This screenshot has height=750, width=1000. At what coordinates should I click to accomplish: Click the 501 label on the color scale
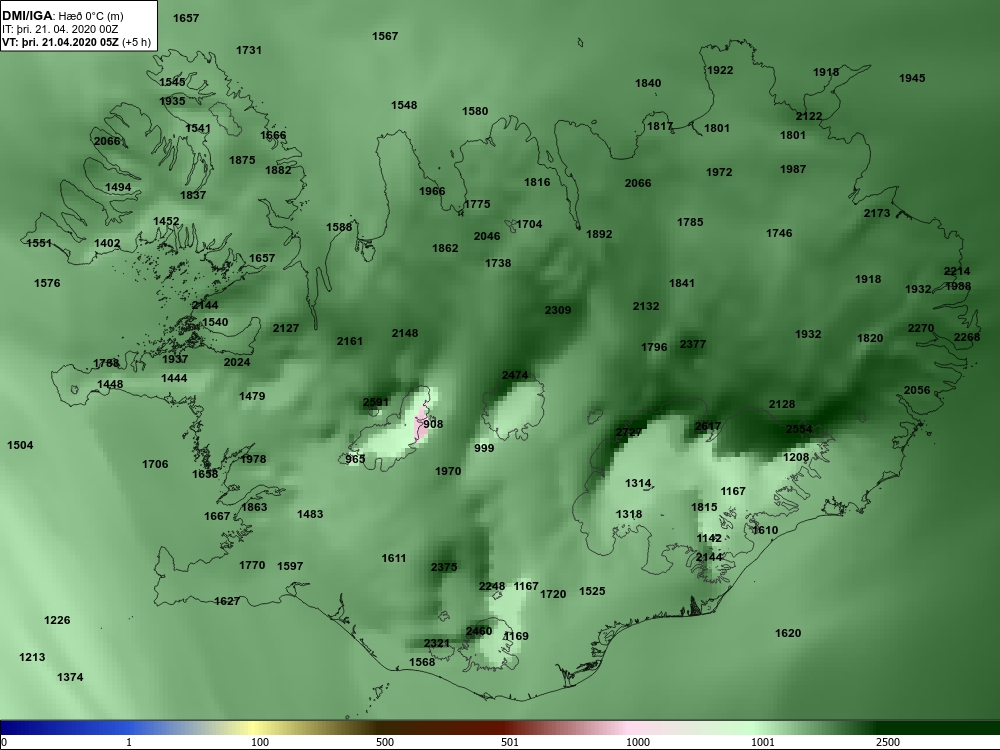coord(510,742)
